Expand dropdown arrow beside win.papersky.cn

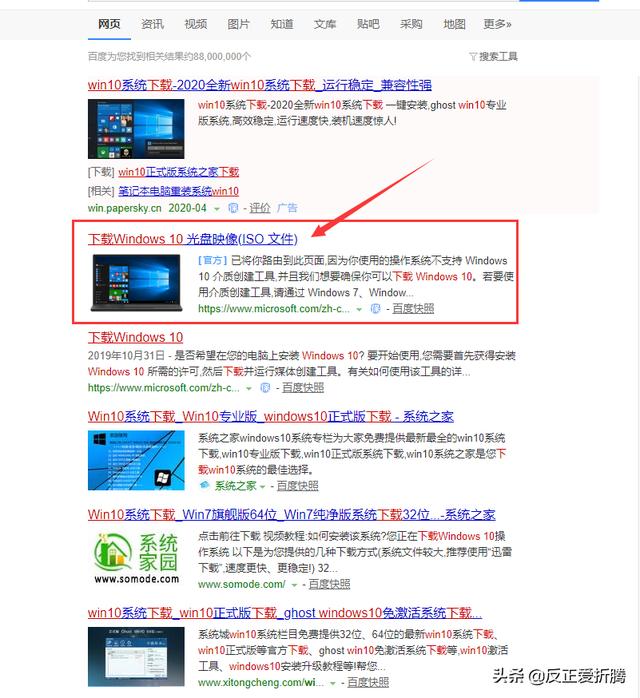(x=217, y=209)
